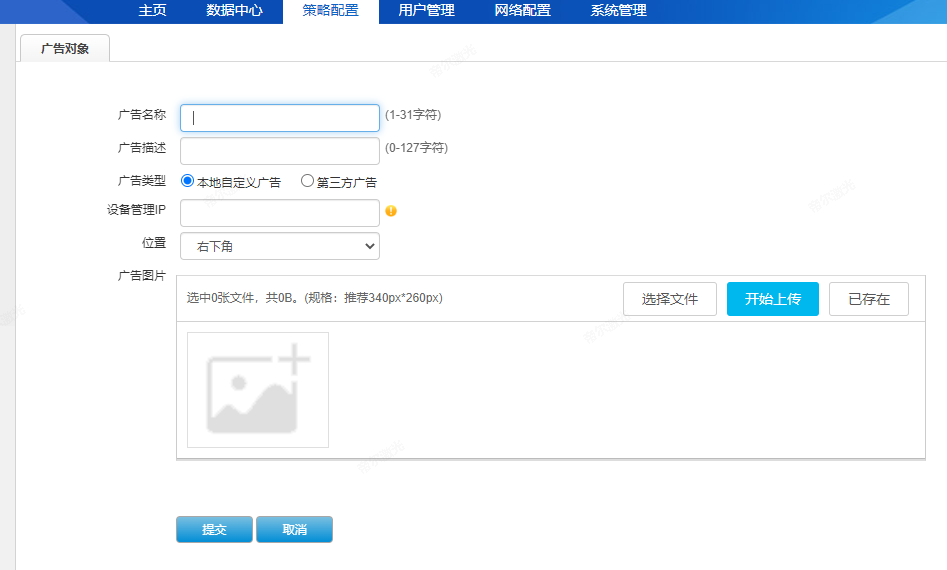
Task: Click the 已存在 button
Action: [x=868, y=299]
